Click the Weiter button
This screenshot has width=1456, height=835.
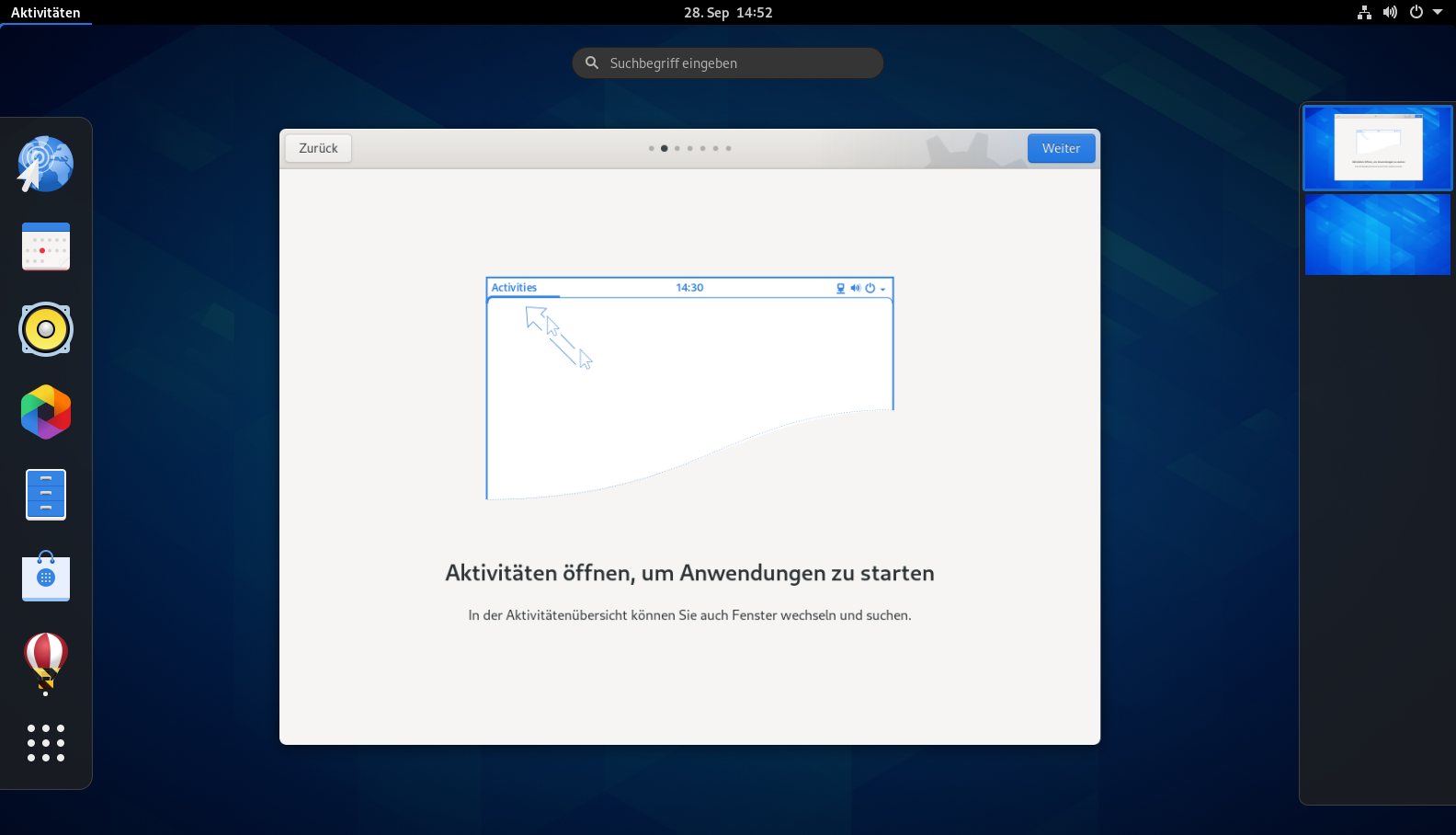1061,148
